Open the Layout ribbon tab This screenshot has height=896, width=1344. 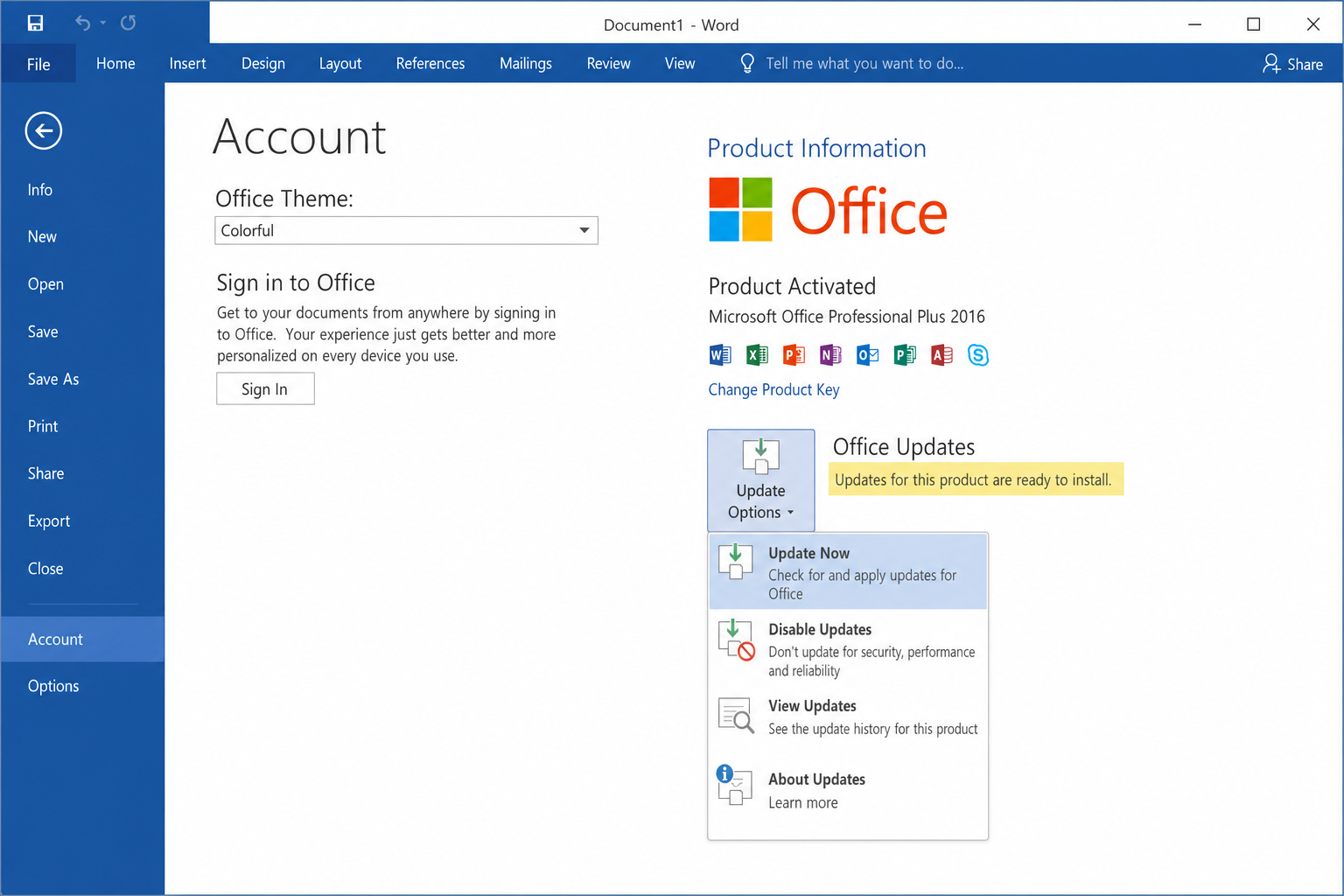click(x=340, y=64)
